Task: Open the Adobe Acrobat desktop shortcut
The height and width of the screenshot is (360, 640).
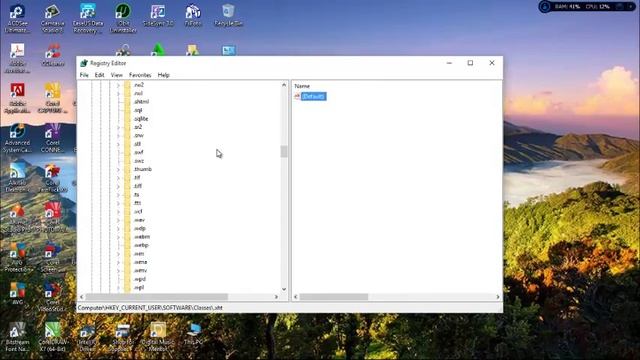Action: tap(17, 58)
